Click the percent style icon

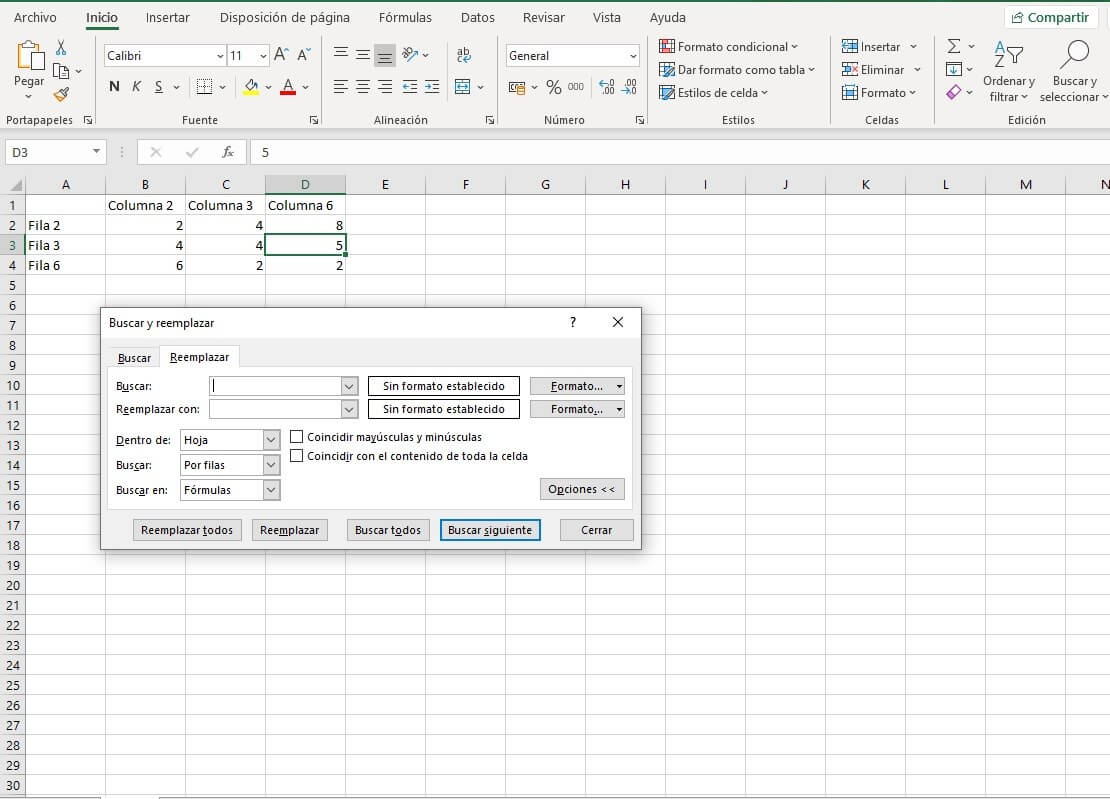point(553,88)
